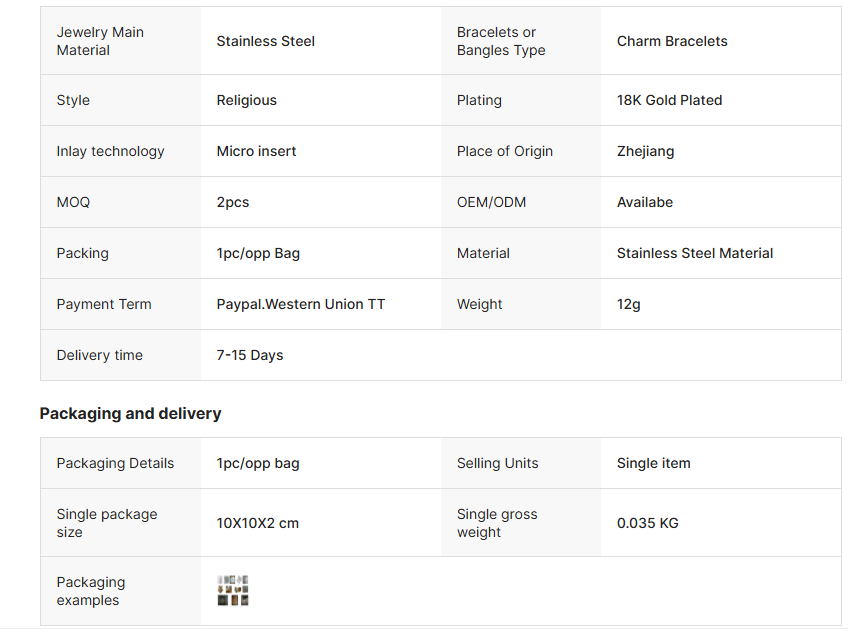Open the Packaging examples thumbnail image
The width and height of the screenshot is (848, 632).
[233, 590]
